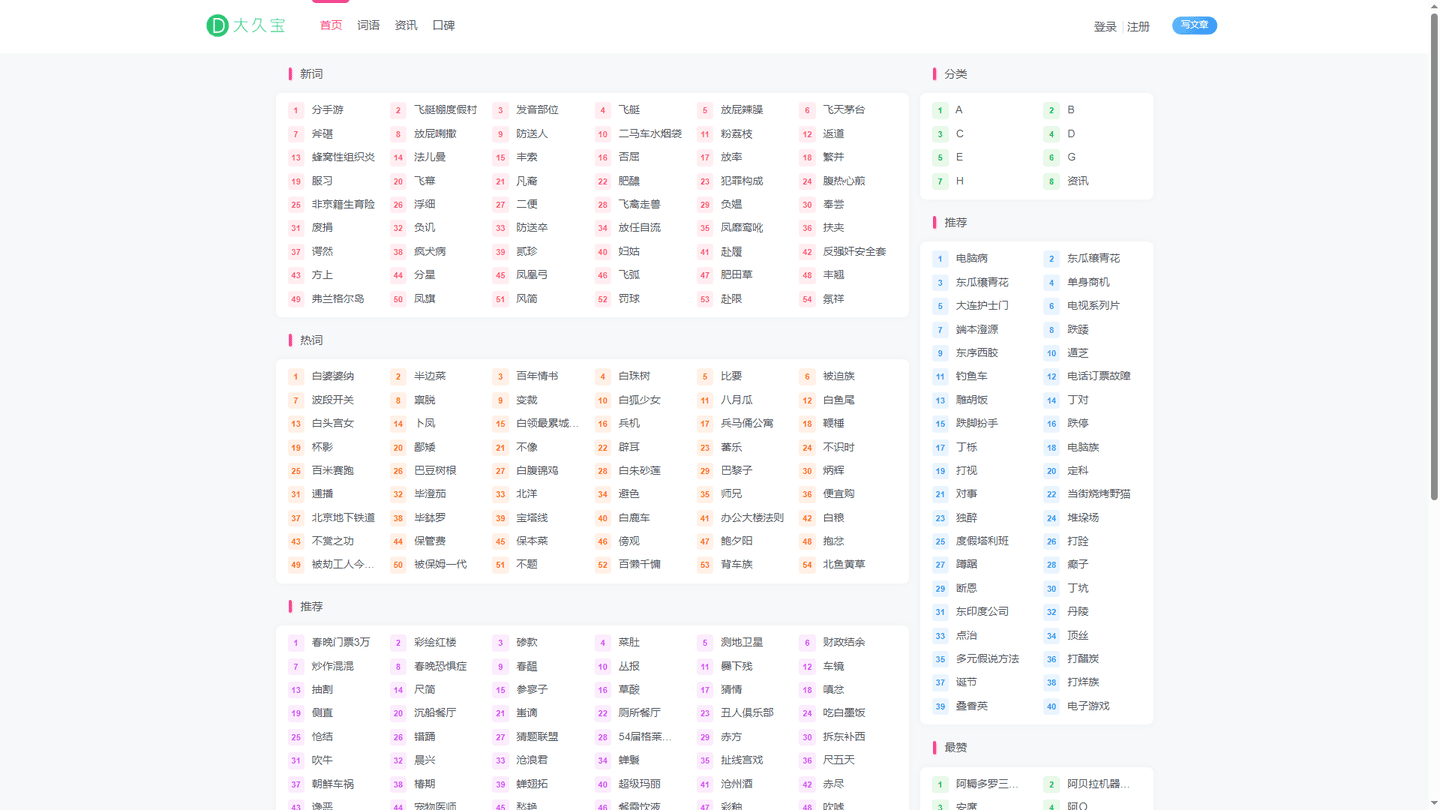Open 放任自流 in 新词
The image size is (1440, 810).
pyautogui.click(x=639, y=228)
